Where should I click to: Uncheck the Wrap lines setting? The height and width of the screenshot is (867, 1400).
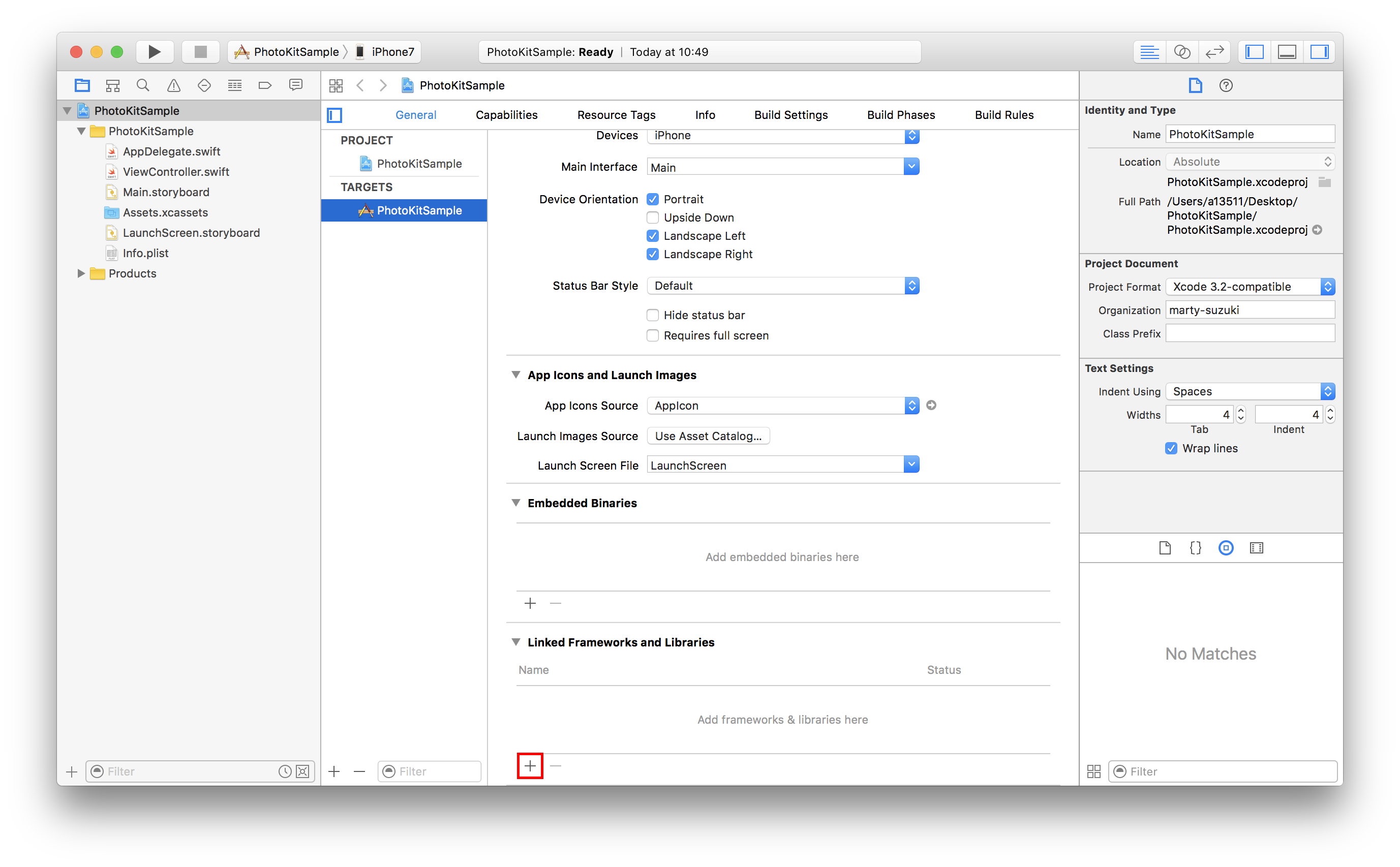(1171, 448)
